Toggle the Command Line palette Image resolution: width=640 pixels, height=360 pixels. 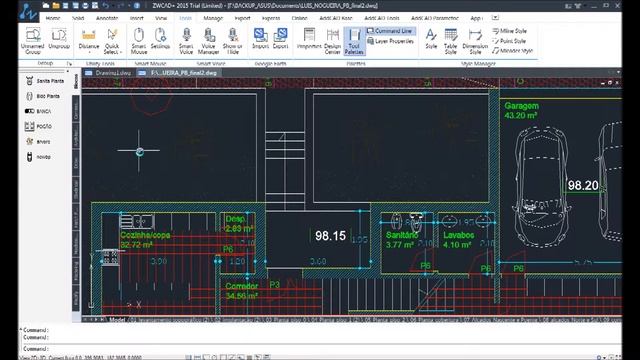click(390, 31)
